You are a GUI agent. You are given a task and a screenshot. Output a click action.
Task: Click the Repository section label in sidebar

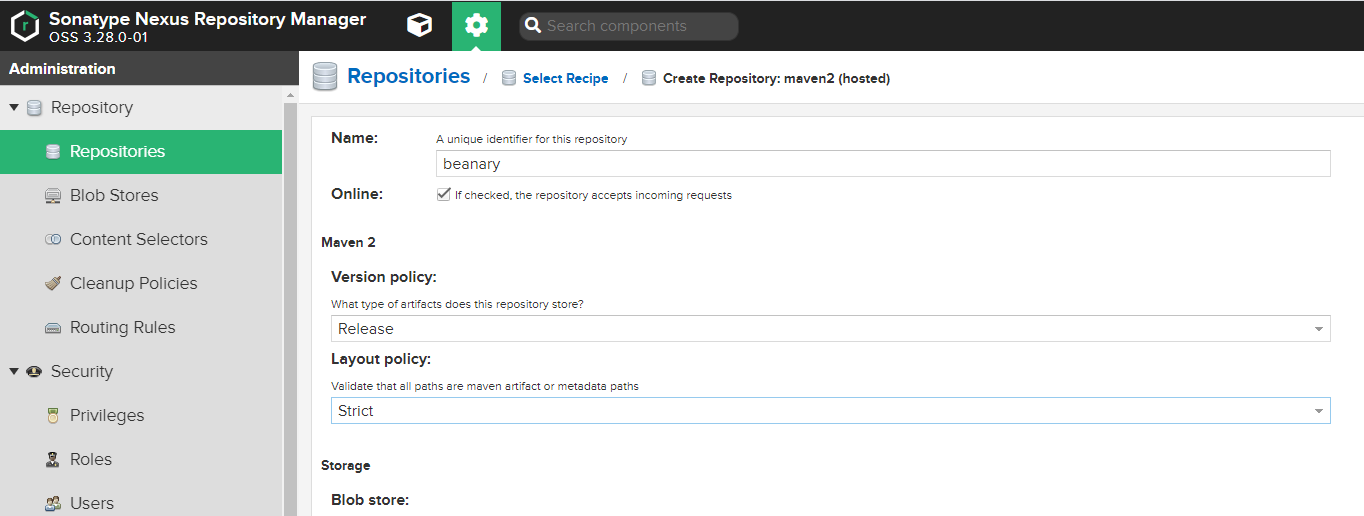pos(92,108)
